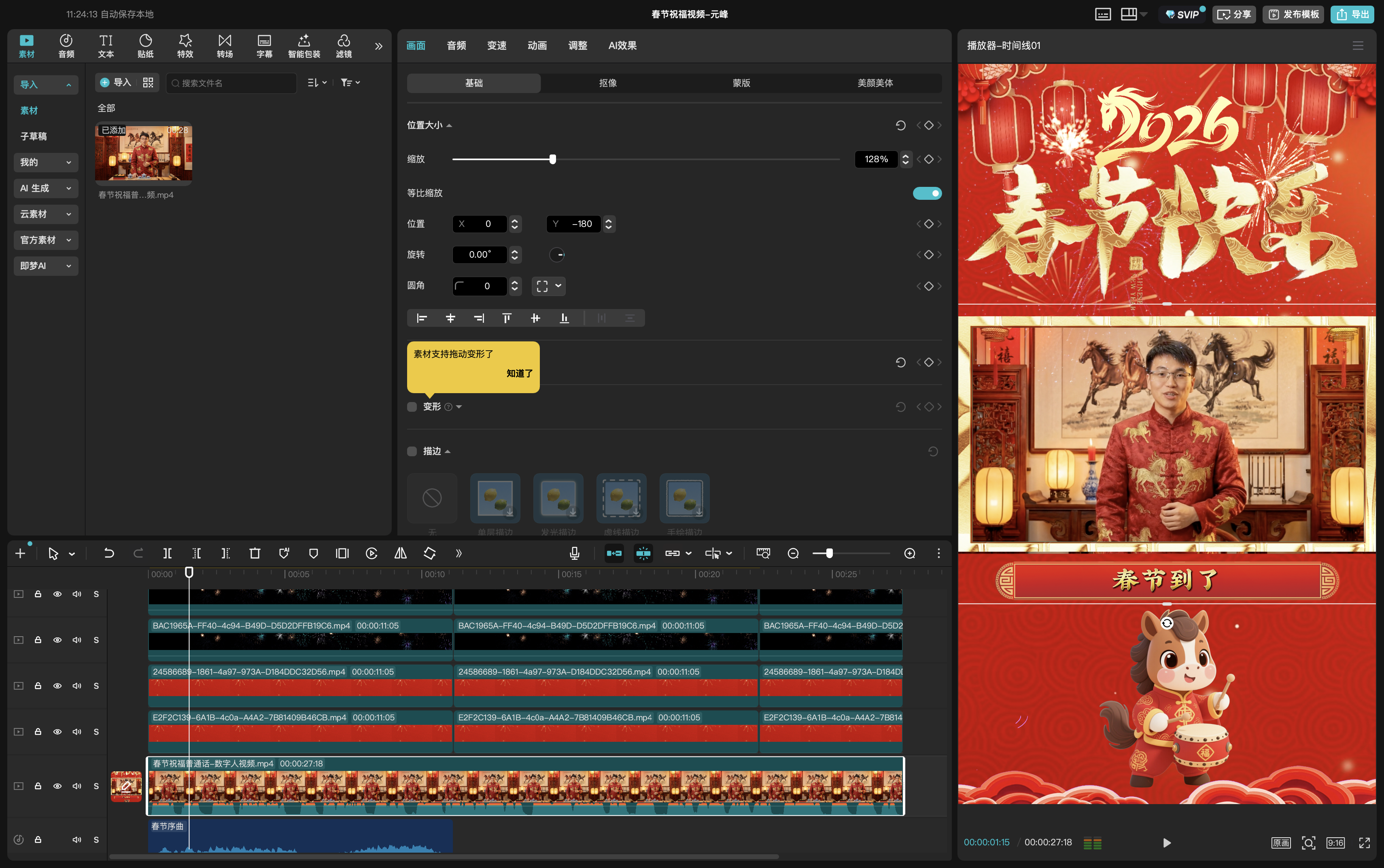This screenshot has height=868, width=1384.
Task: Click the 导入 import media button
Action: click(x=116, y=83)
